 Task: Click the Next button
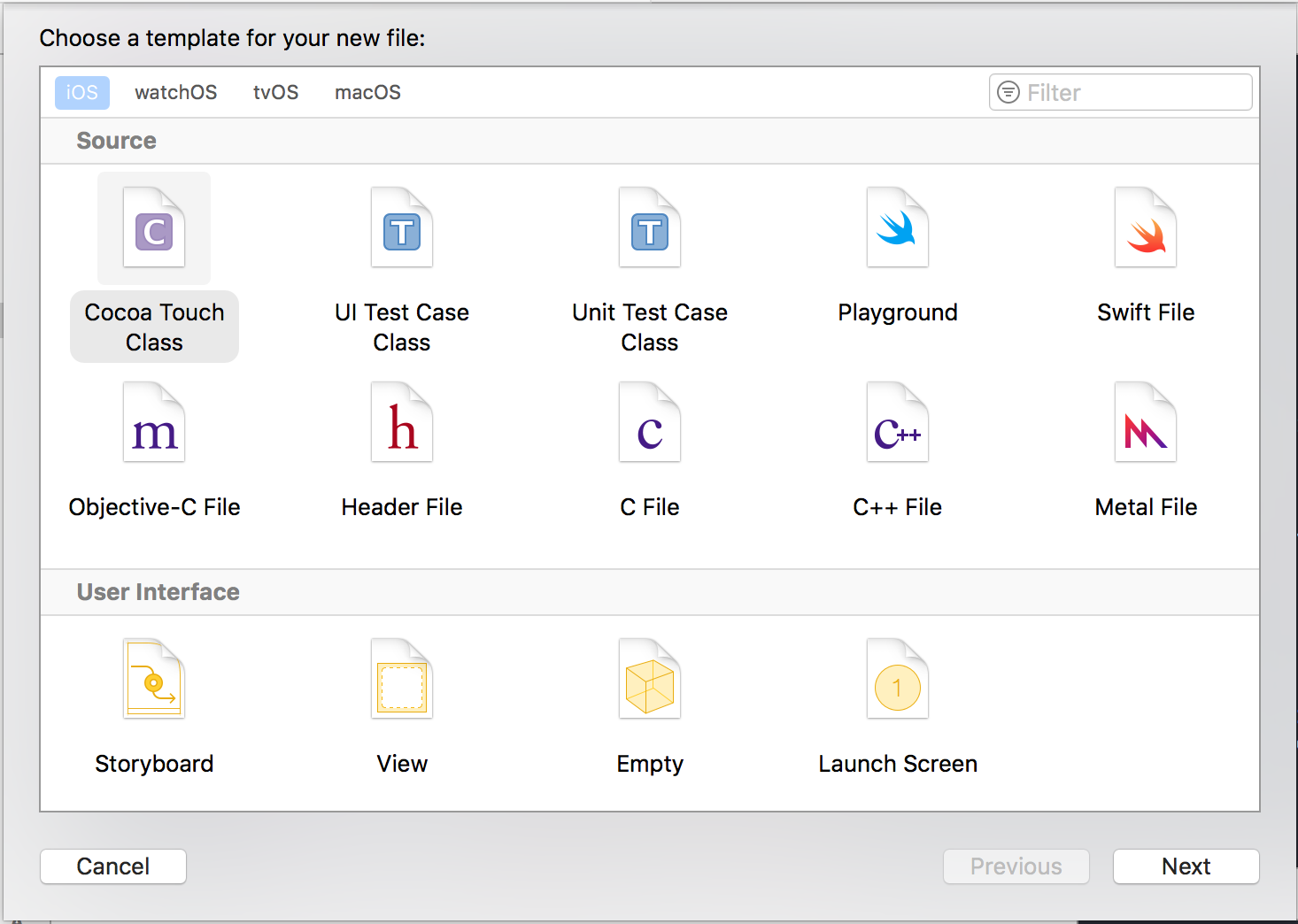coord(1186,866)
